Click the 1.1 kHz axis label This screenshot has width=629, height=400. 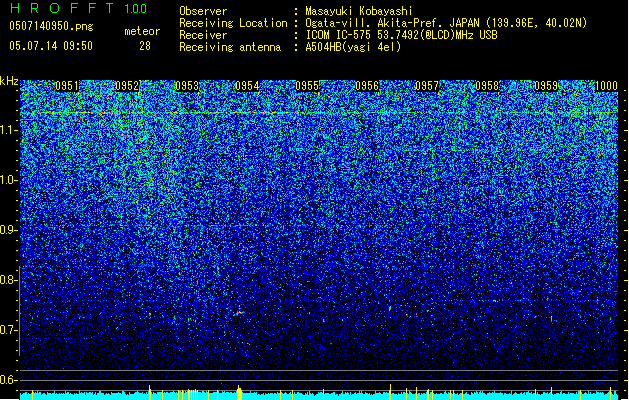click(x=9, y=130)
